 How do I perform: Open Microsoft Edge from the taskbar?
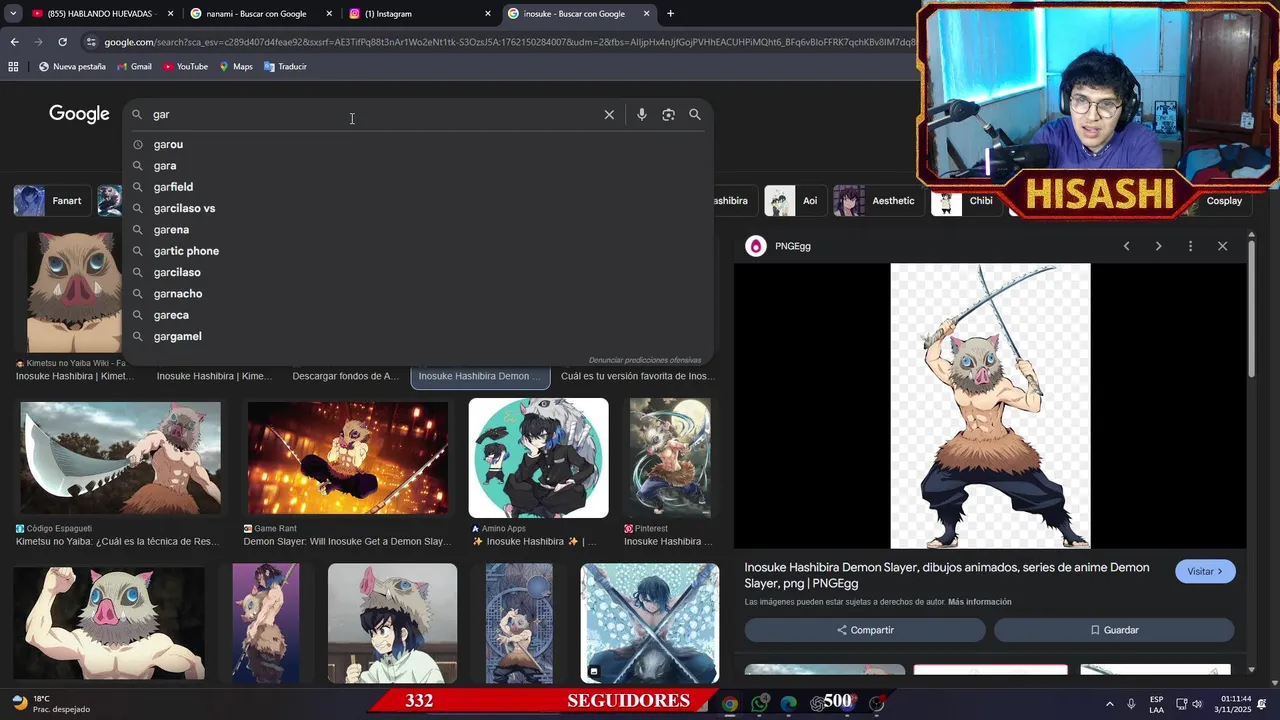click(789, 703)
